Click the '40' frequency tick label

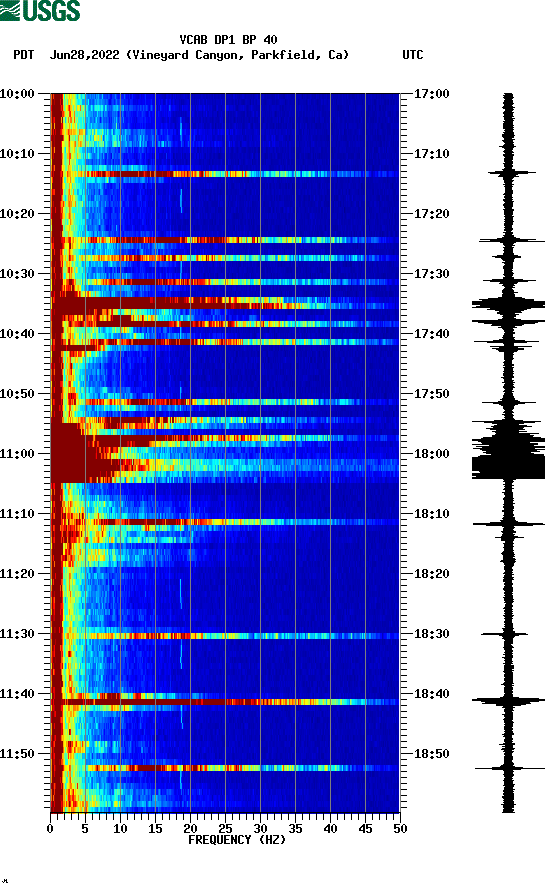tap(330, 829)
